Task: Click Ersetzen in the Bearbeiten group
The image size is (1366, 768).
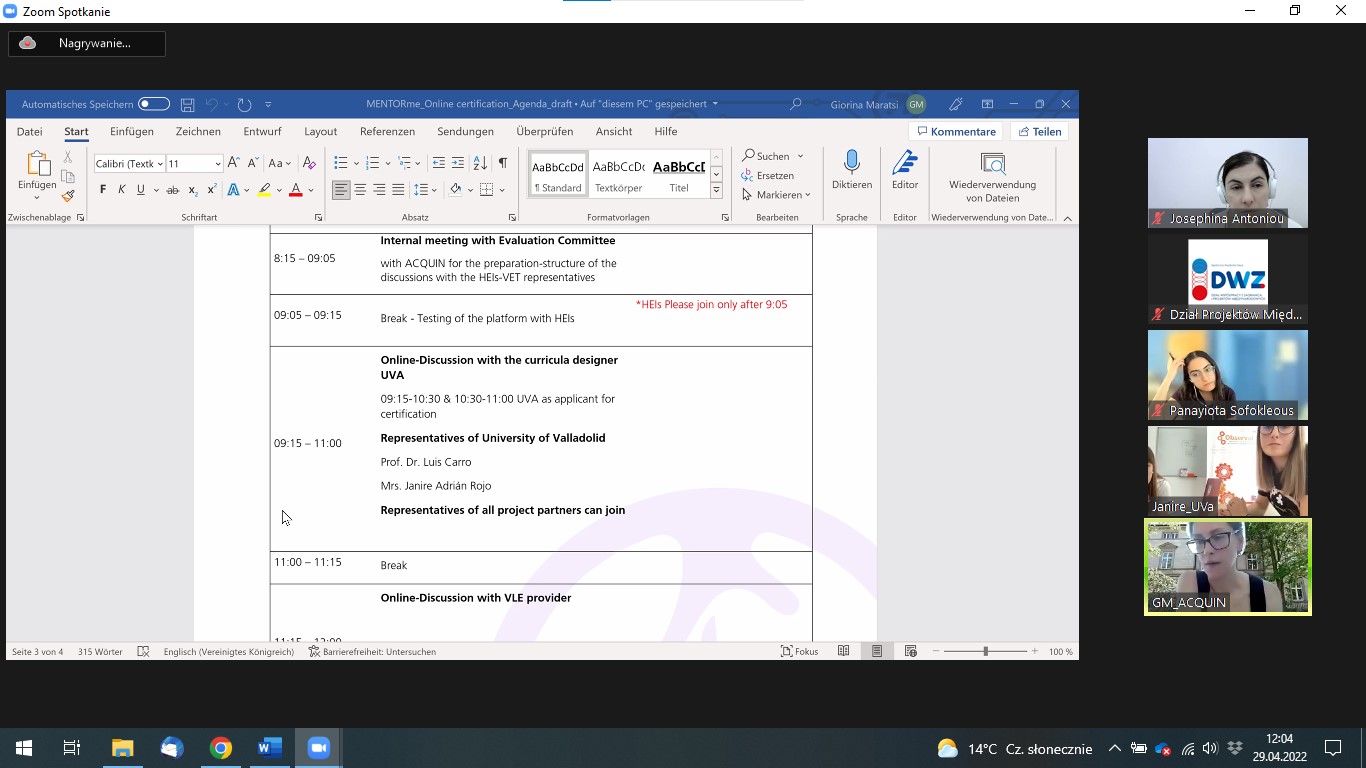Action: [x=768, y=176]
